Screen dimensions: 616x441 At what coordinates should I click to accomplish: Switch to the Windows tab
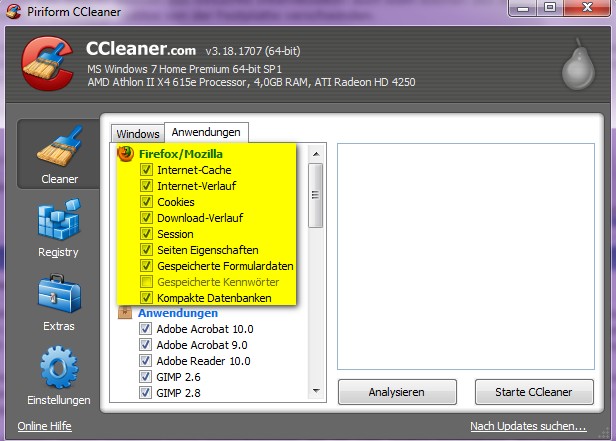point(138,134)
